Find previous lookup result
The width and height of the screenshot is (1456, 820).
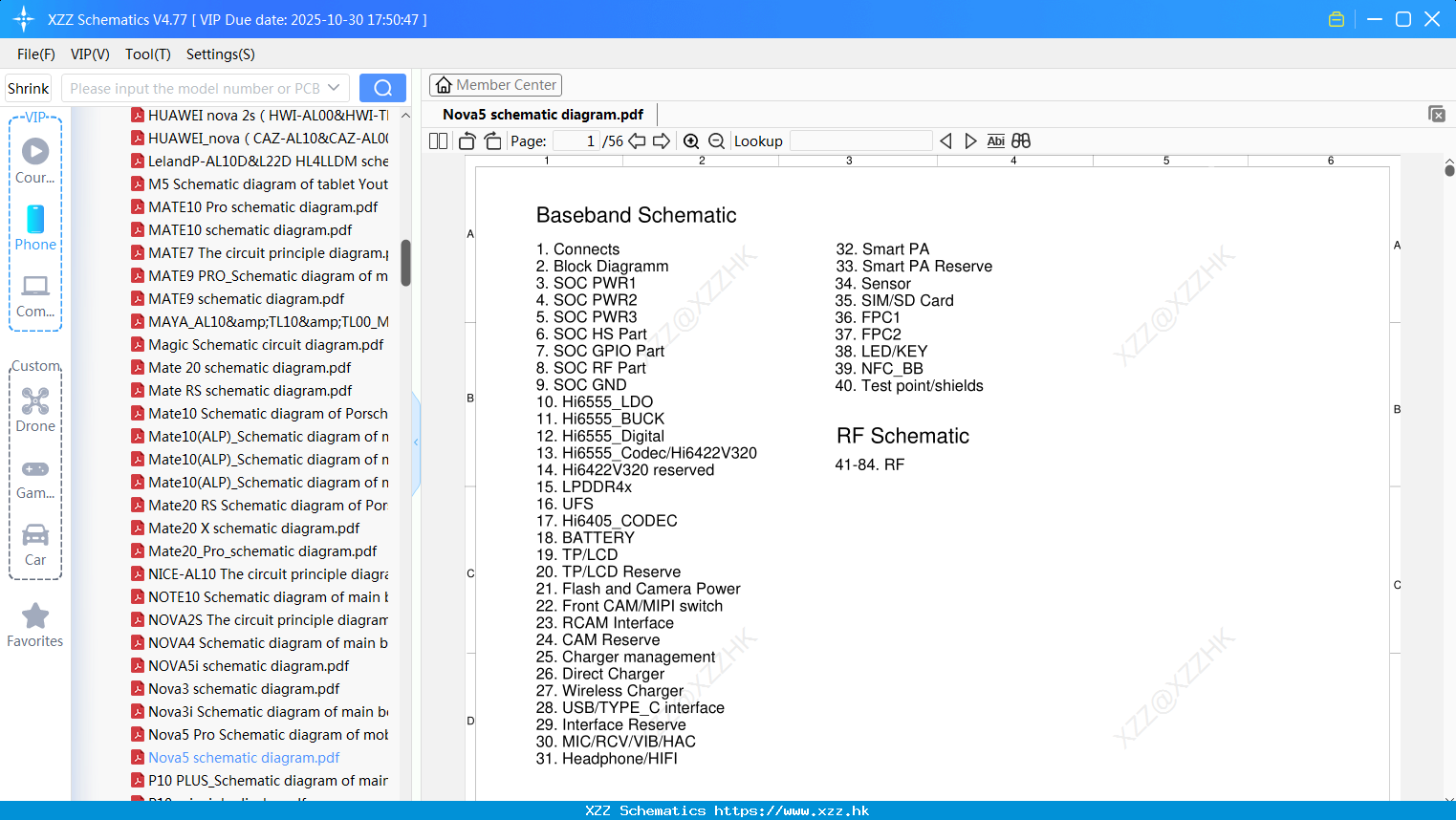945,141
